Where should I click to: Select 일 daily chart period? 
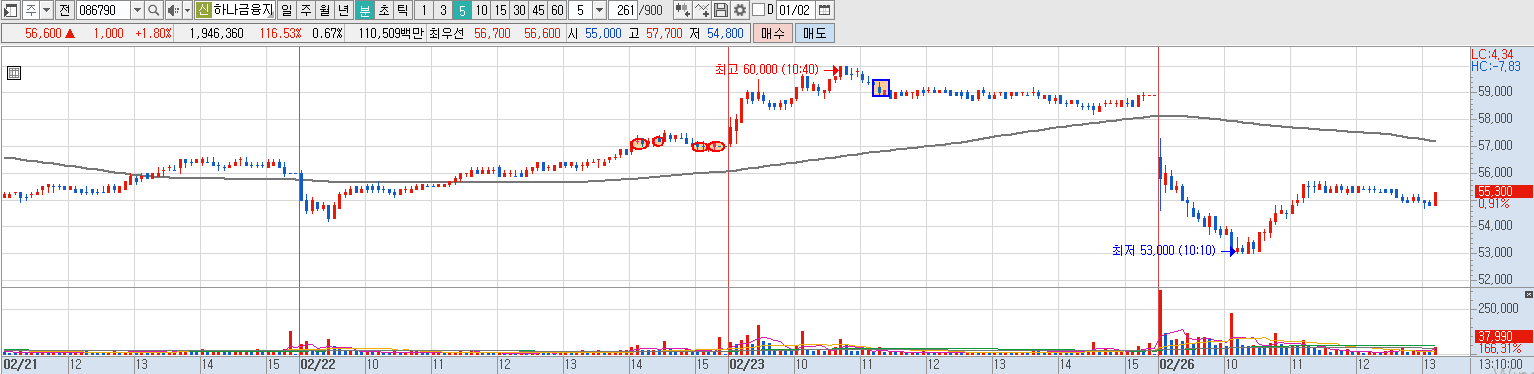click(286, 10)
